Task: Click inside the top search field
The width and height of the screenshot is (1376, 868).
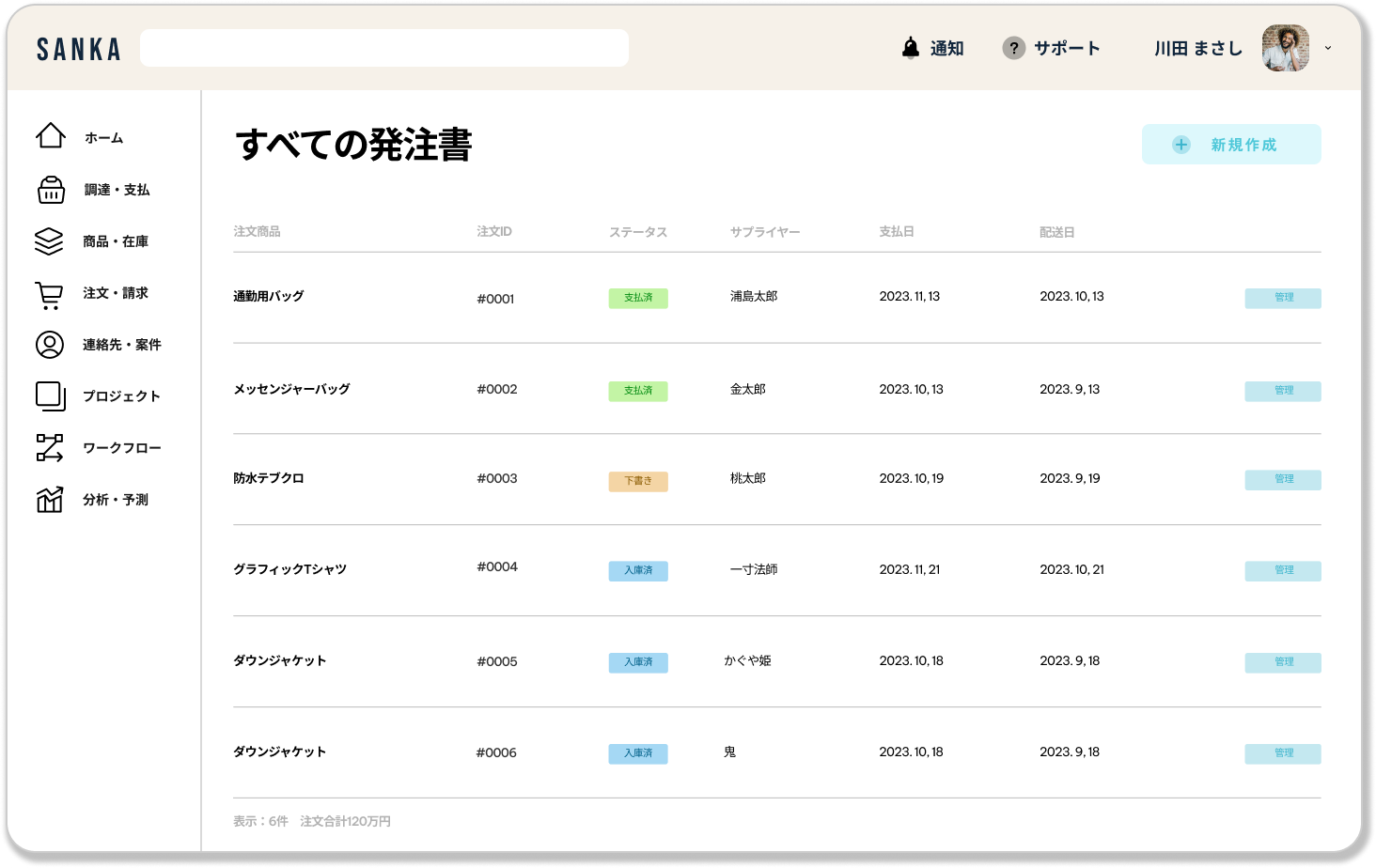Action: [x=383, y=48]
